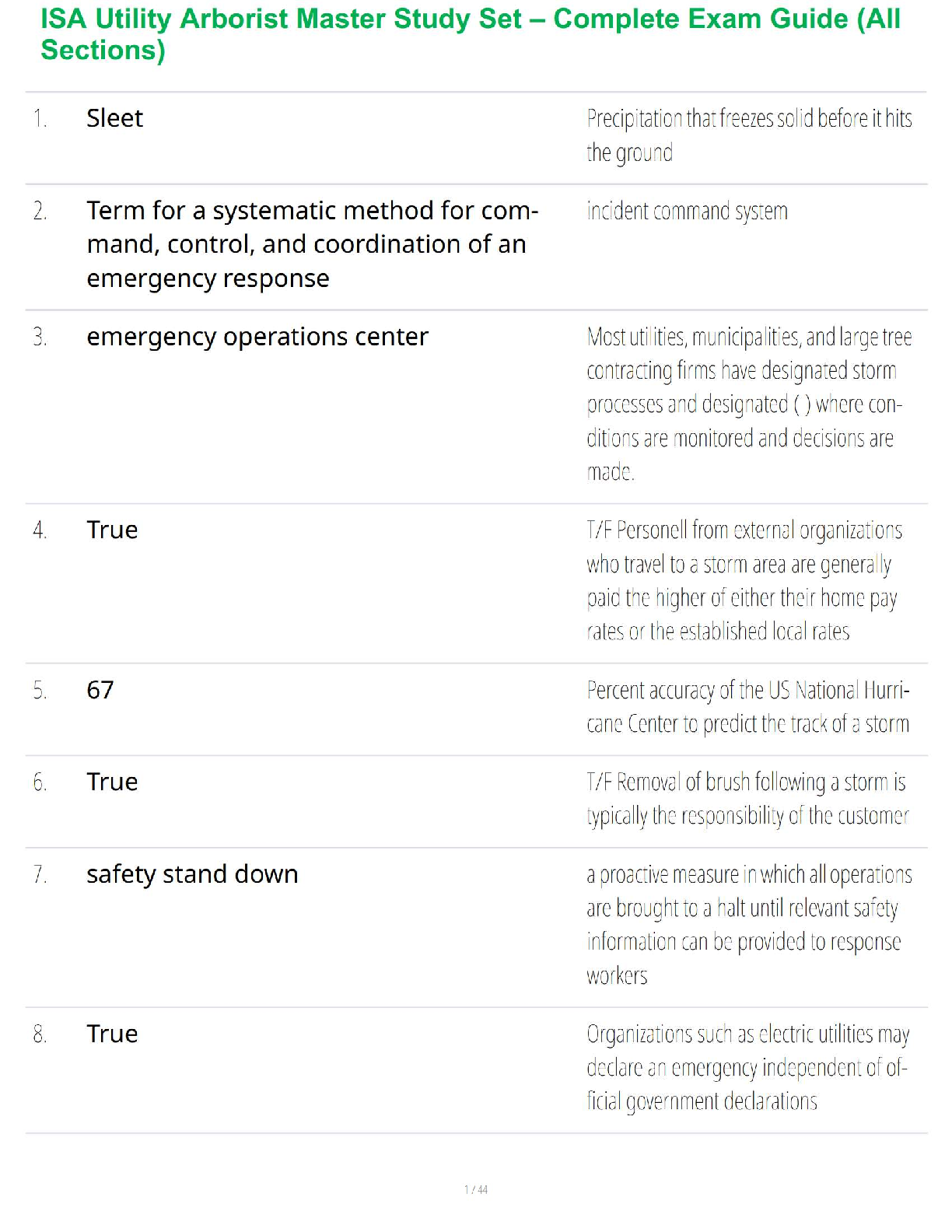Click the ISA Utility Arborist Master Study Set title
Viewport: 952px width, 1232px height.
470,34
